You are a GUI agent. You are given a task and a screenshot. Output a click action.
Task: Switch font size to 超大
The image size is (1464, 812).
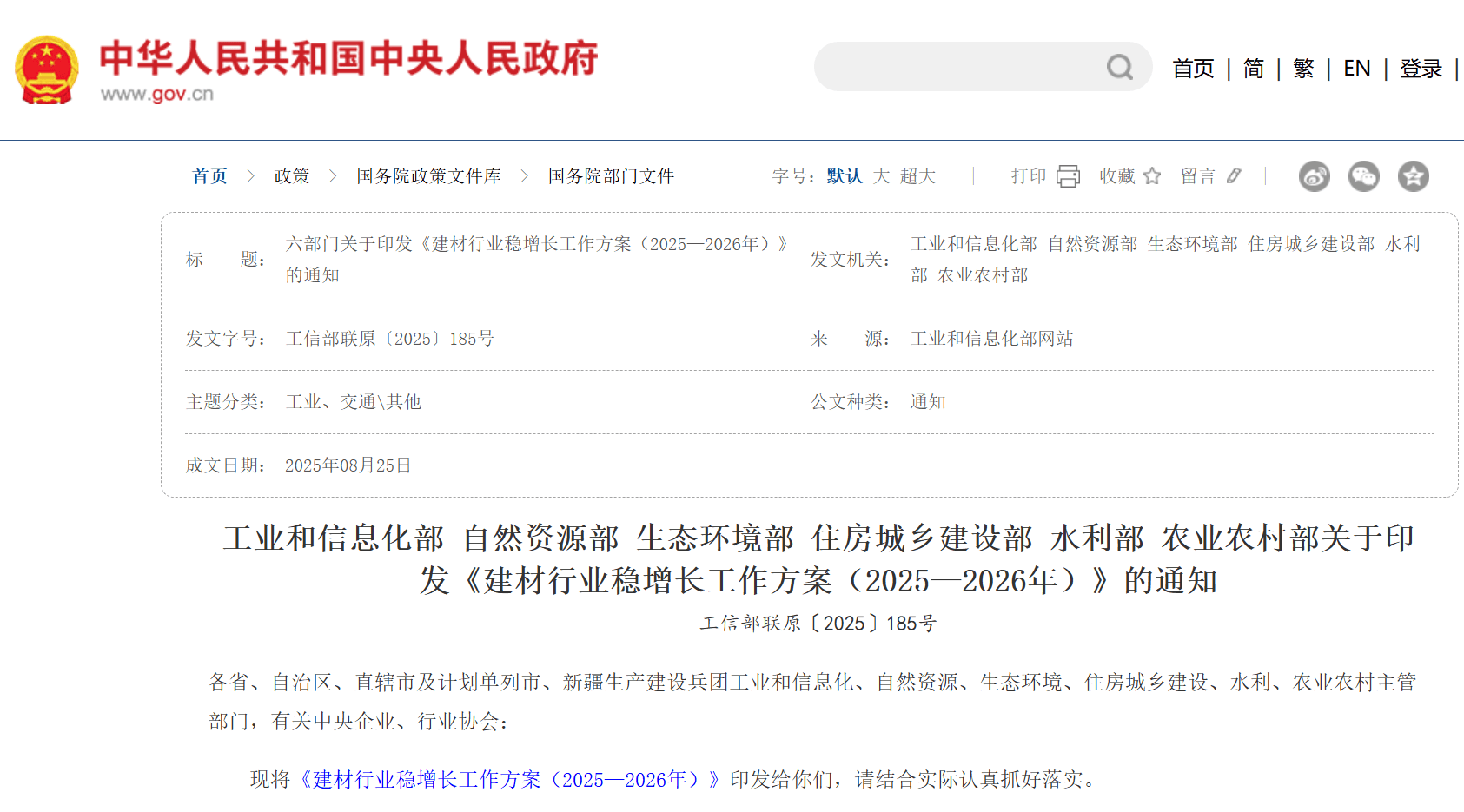(x=917, y=176)
